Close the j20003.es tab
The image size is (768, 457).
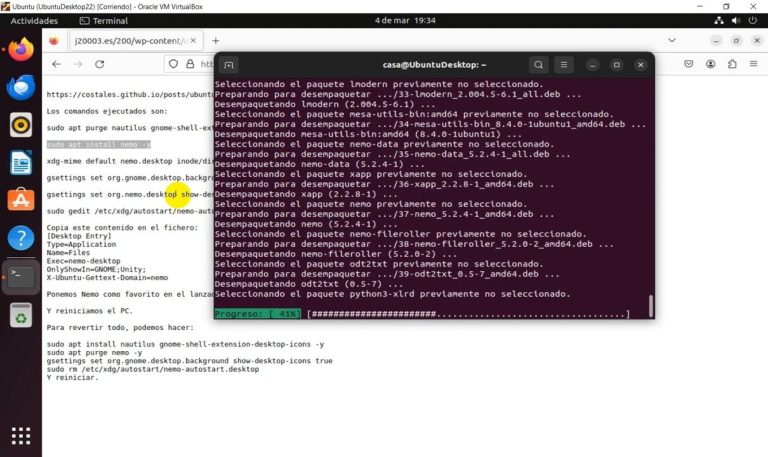(x=193, y=41)
